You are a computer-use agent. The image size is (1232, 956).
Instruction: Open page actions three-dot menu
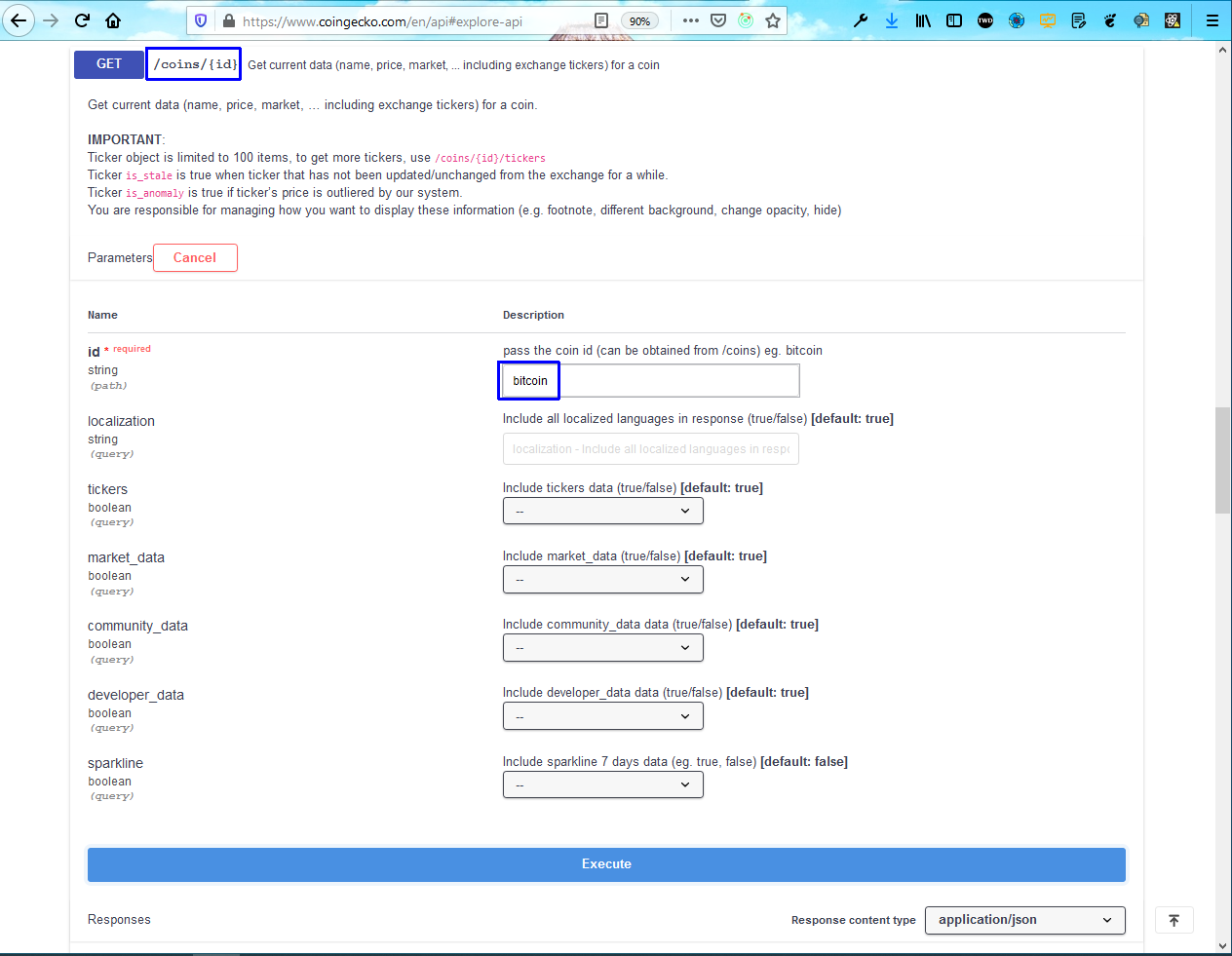tap(691, 20)
